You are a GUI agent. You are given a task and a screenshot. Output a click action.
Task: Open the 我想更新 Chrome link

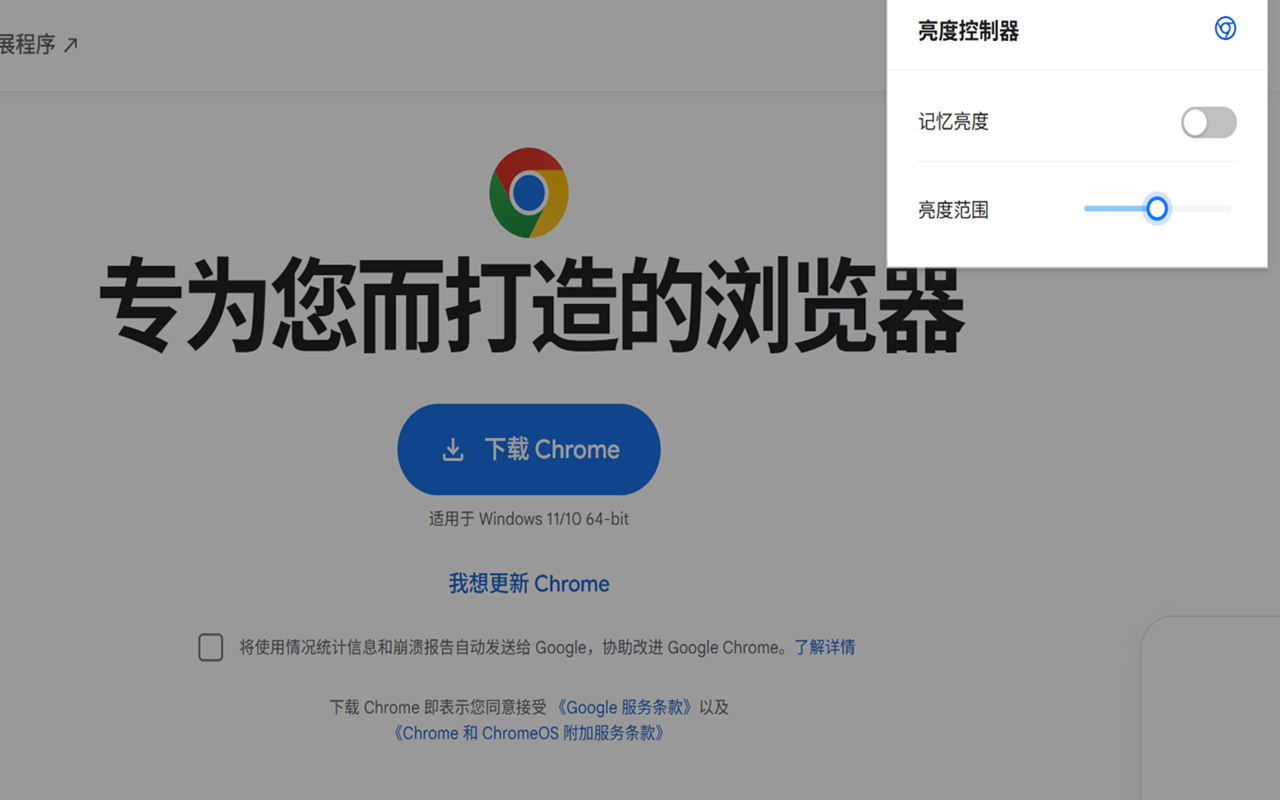pos(529,584)
